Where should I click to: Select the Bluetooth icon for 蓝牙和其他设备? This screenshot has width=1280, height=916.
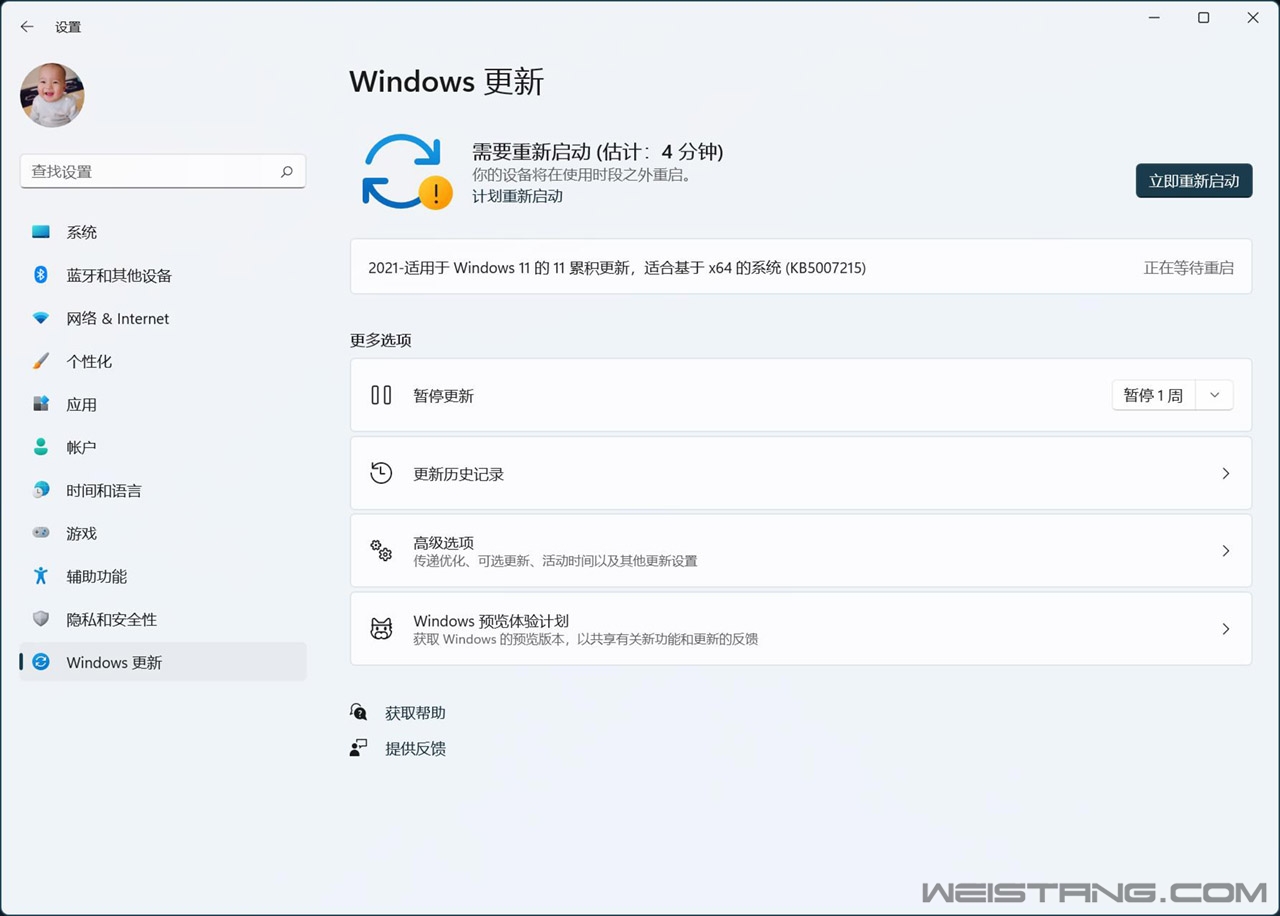click(x=41, y=275)
